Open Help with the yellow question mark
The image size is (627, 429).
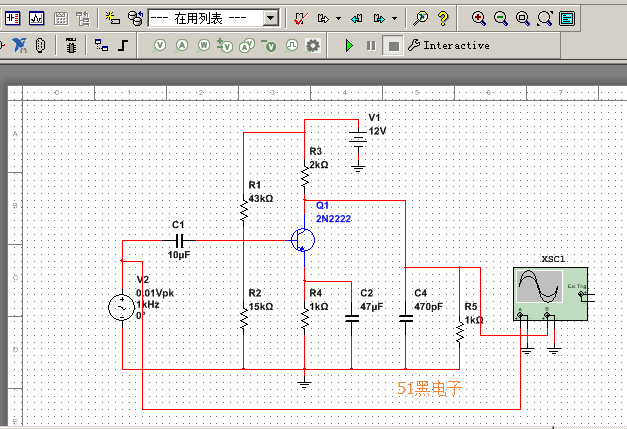point(443,18)
